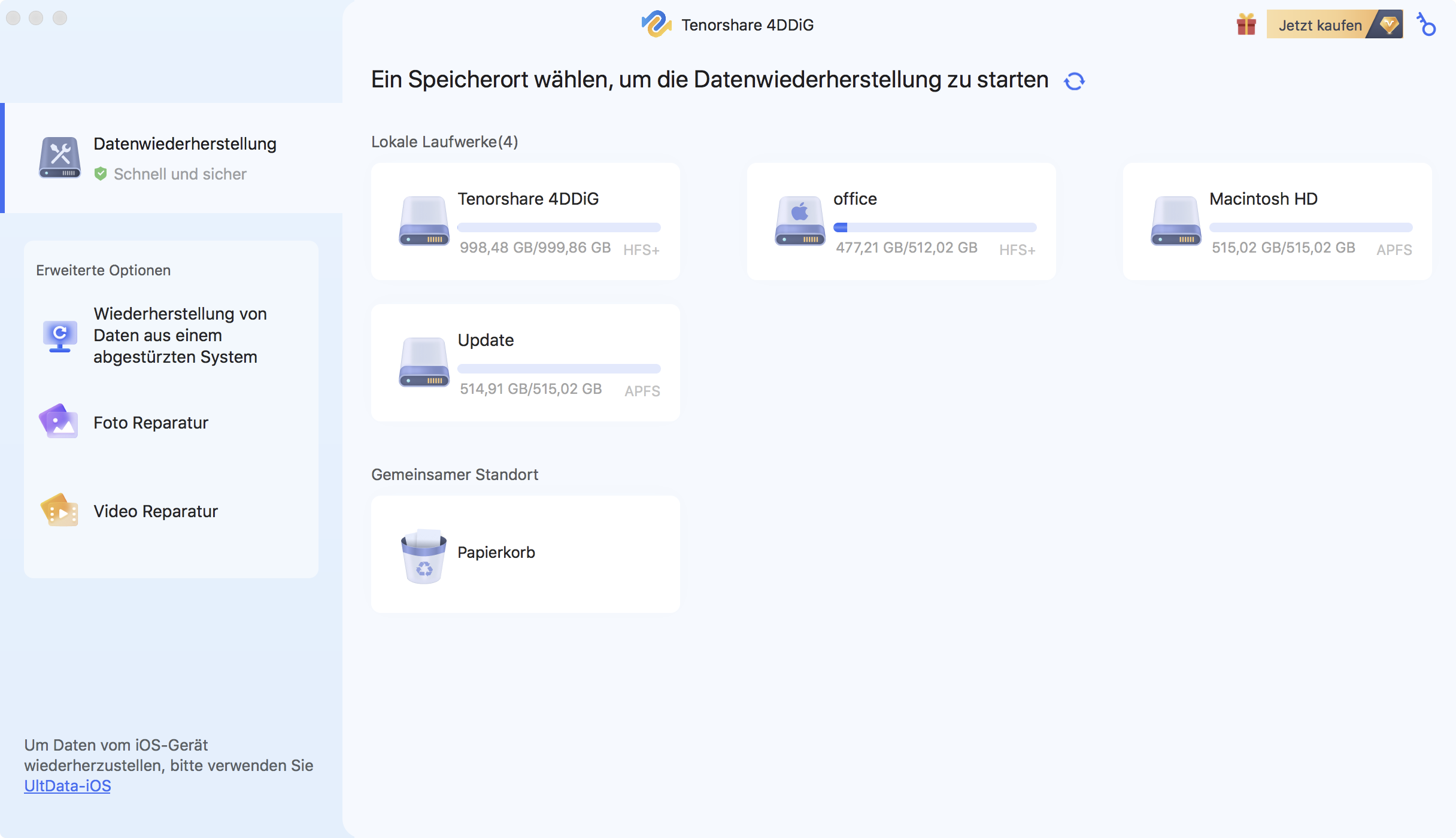Click the Video Reparatur orange film icon

pyautogui.click(x=59, y=510)
